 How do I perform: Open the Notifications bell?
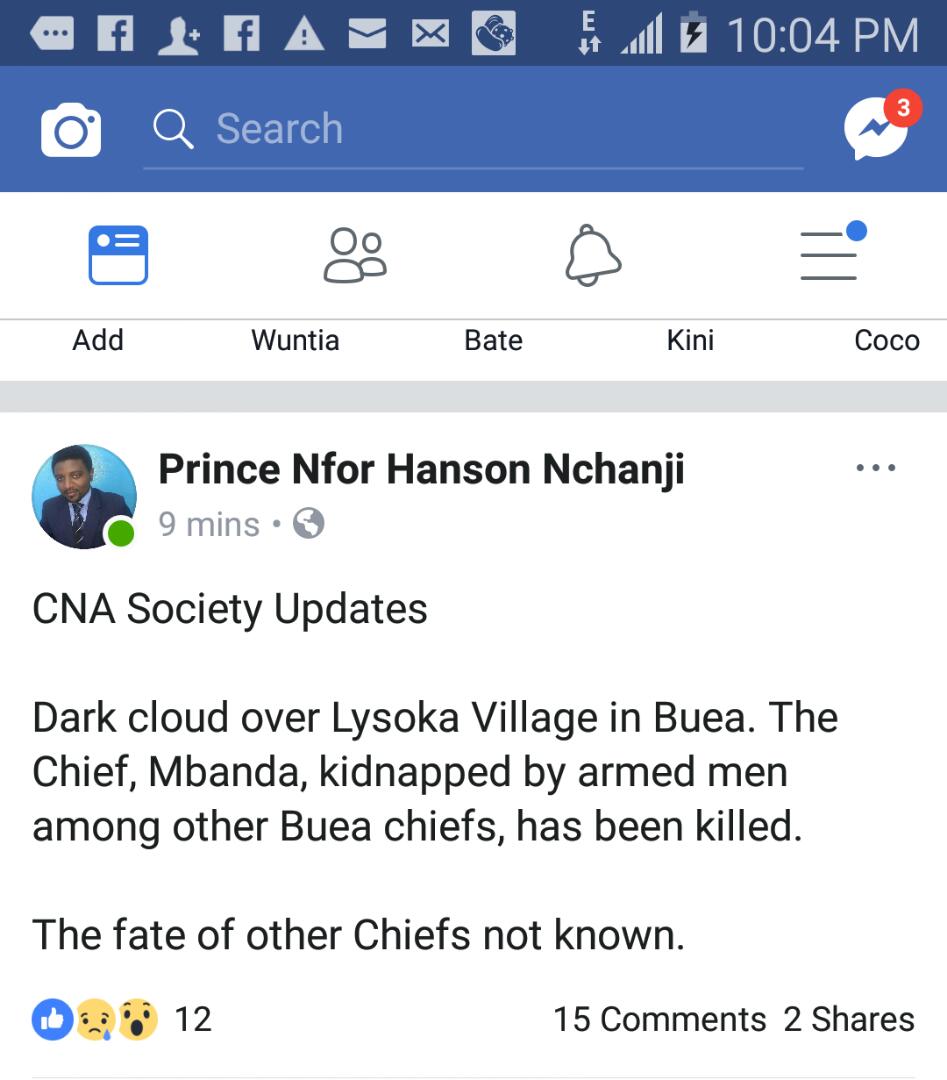[x=593, y=255]
